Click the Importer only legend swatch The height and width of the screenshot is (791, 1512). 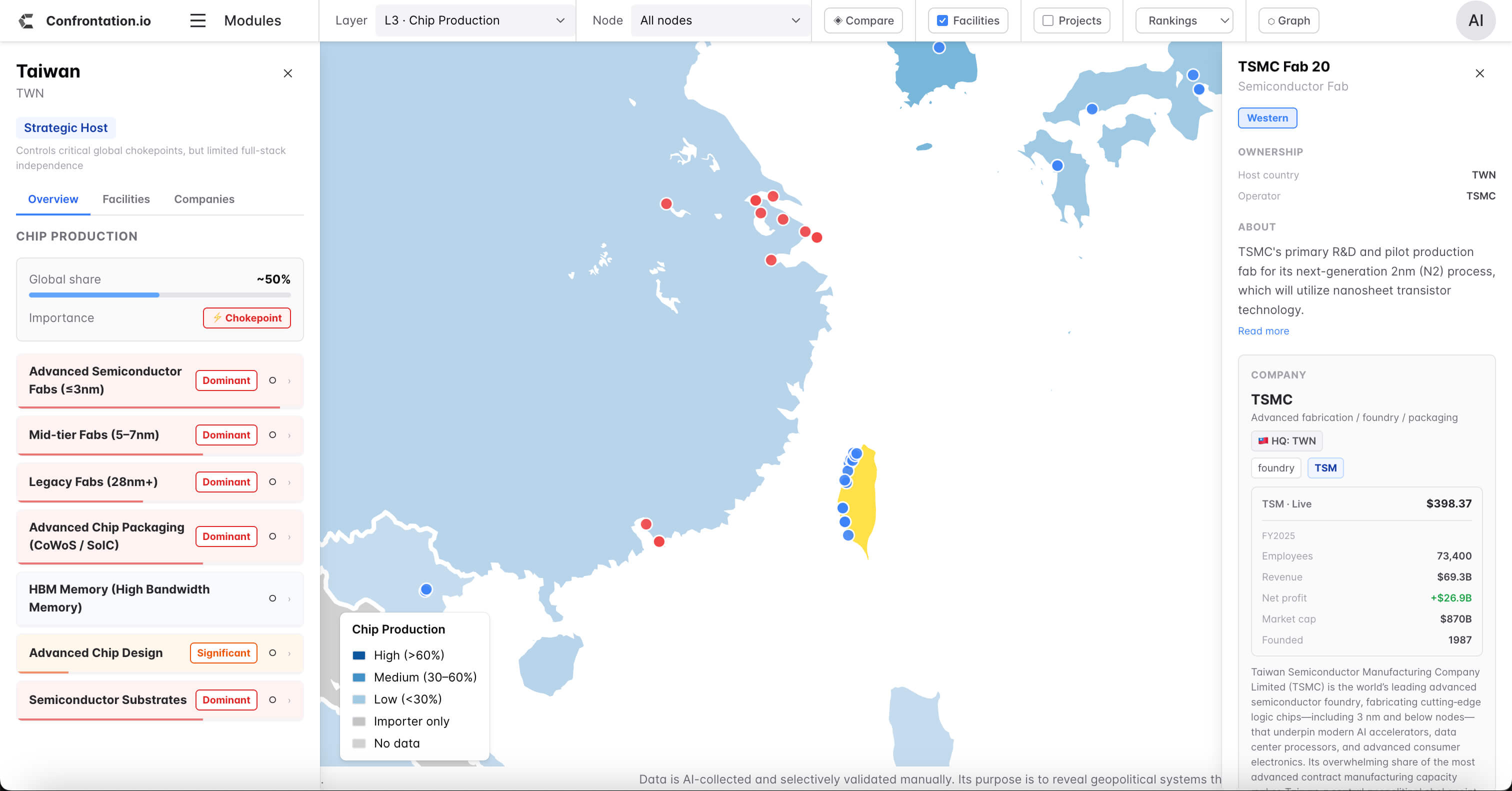click(x=358, y=721)
